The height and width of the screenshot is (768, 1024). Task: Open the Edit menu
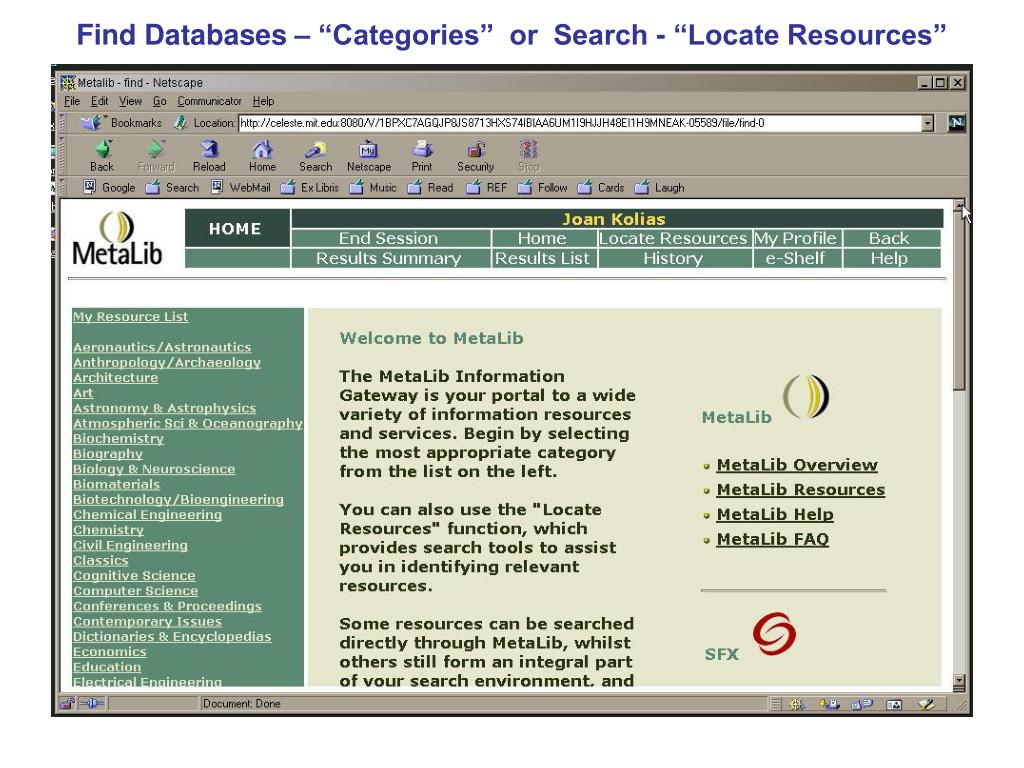[99, 101]
